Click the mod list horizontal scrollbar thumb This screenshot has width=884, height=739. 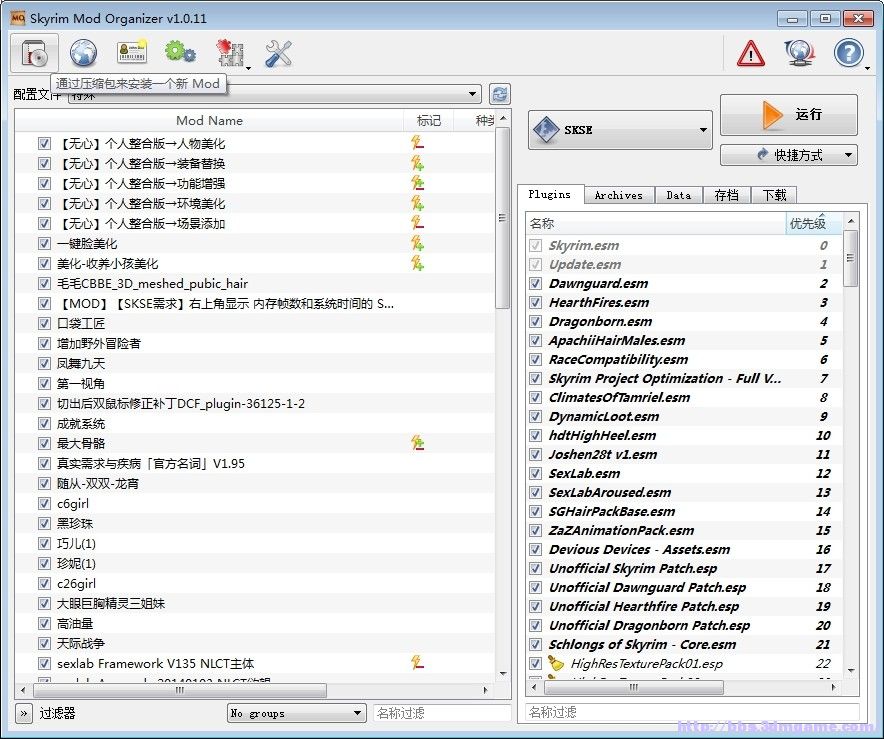coord(179,689)
